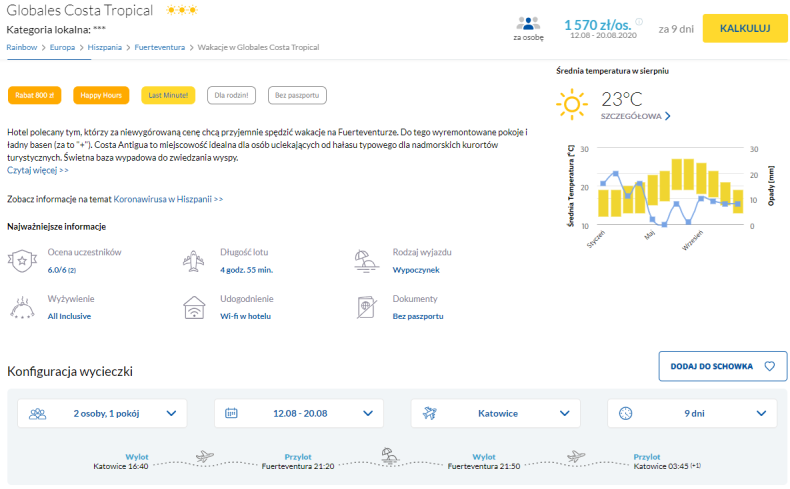Viewport: 790px width, 489px height.
Task: Open 'Czytaj więcej >>' link
Action: pyautogui.click(x=38, y=170)
